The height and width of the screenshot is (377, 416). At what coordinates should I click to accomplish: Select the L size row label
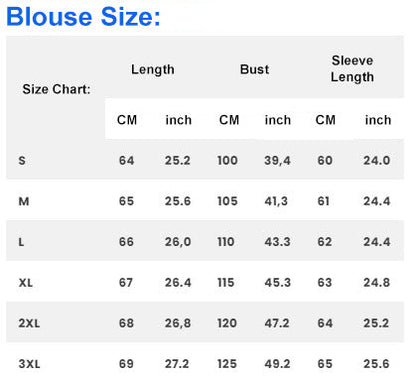21,242
